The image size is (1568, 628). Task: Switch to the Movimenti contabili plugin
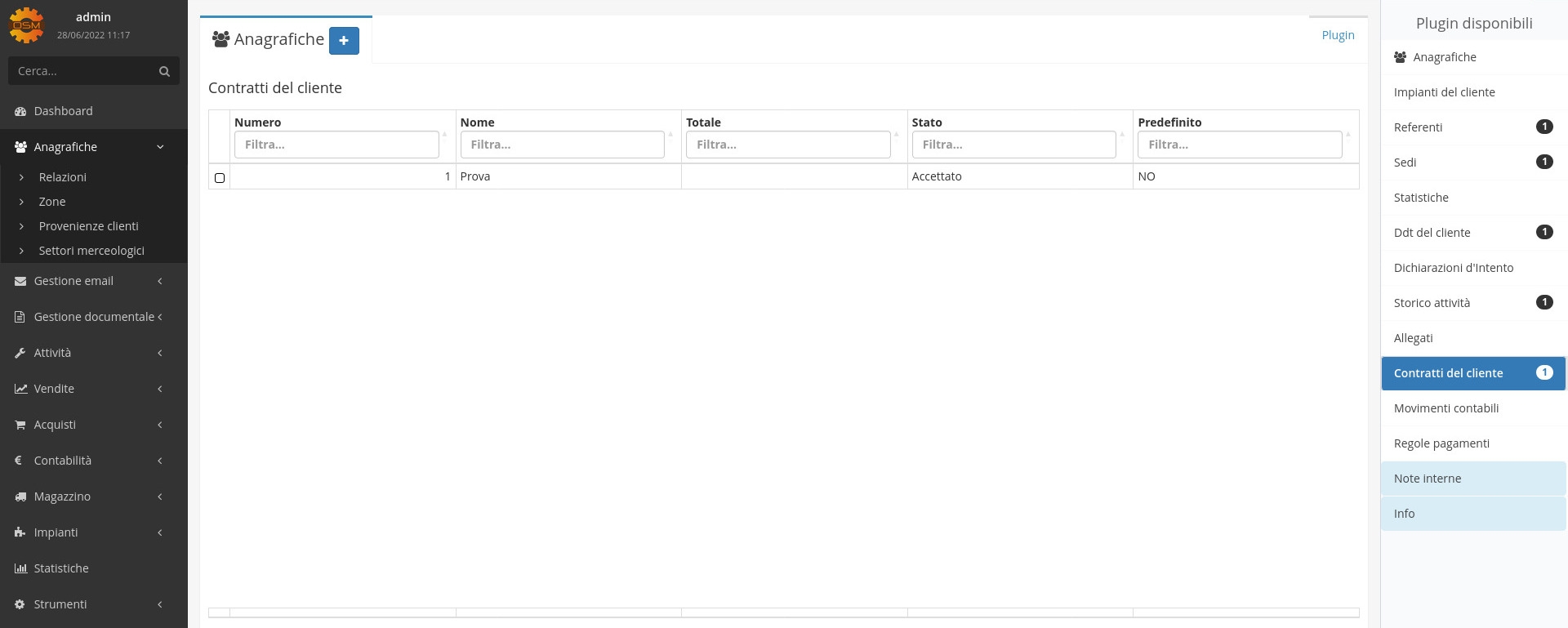coord(1445,408)
